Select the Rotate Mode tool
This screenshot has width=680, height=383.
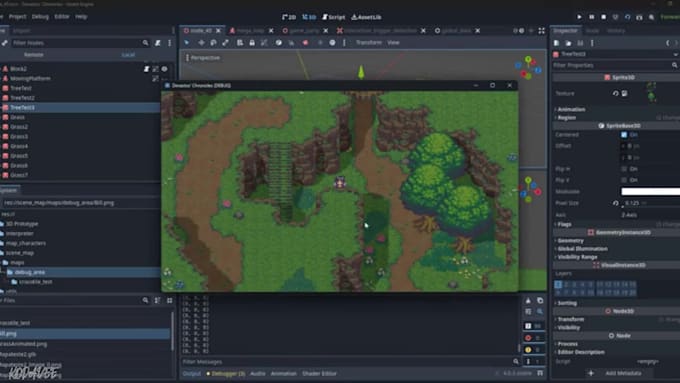tap(213, 43)
